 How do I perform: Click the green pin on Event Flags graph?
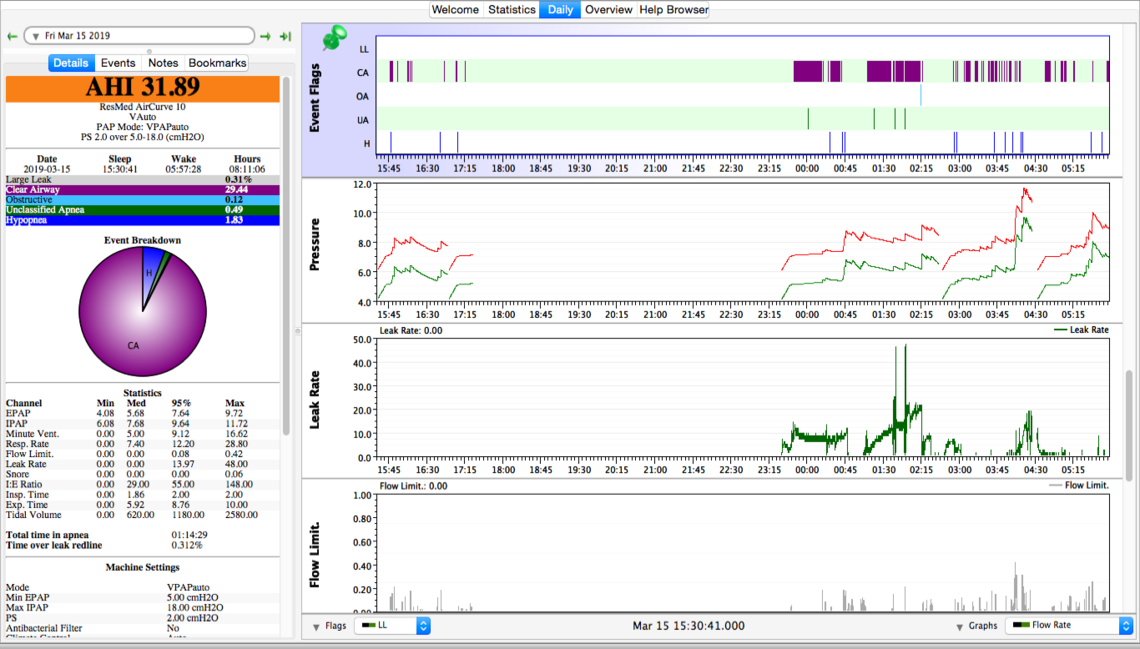click(334, 38)
